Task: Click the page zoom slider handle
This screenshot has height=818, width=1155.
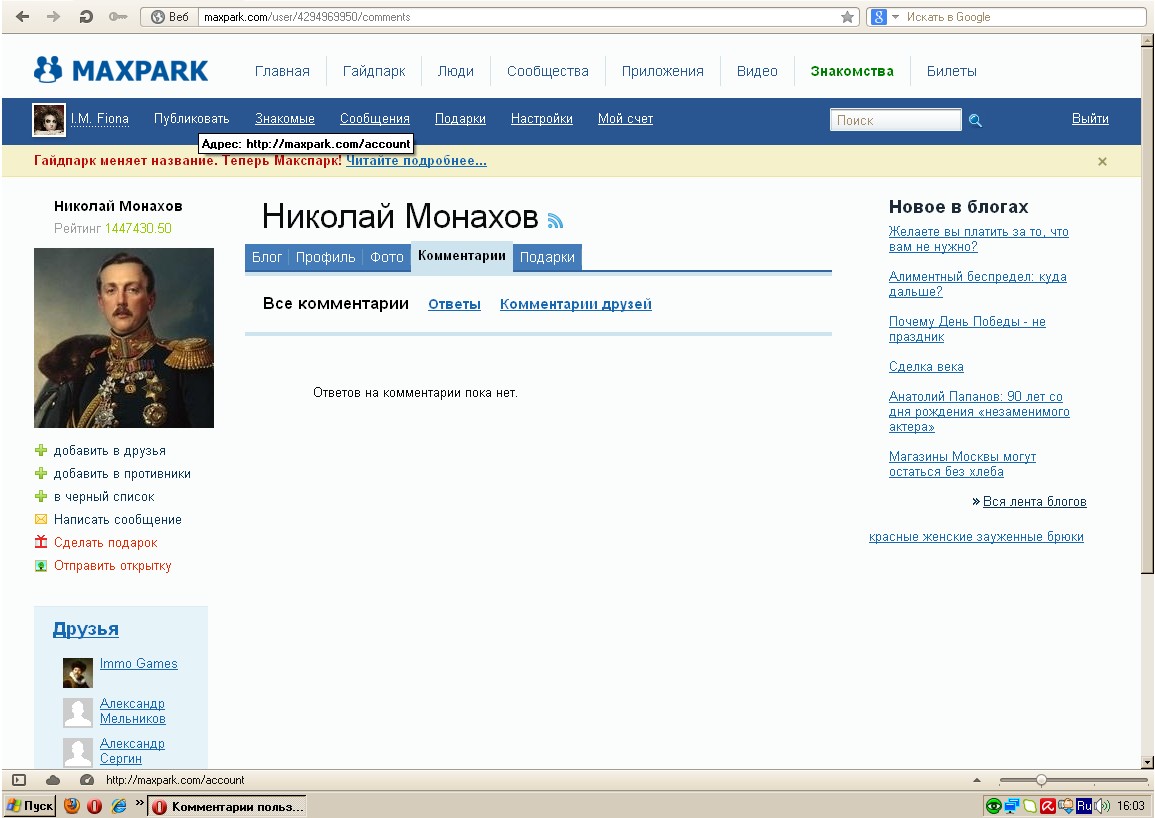Action: click(x=1041, y=780)
